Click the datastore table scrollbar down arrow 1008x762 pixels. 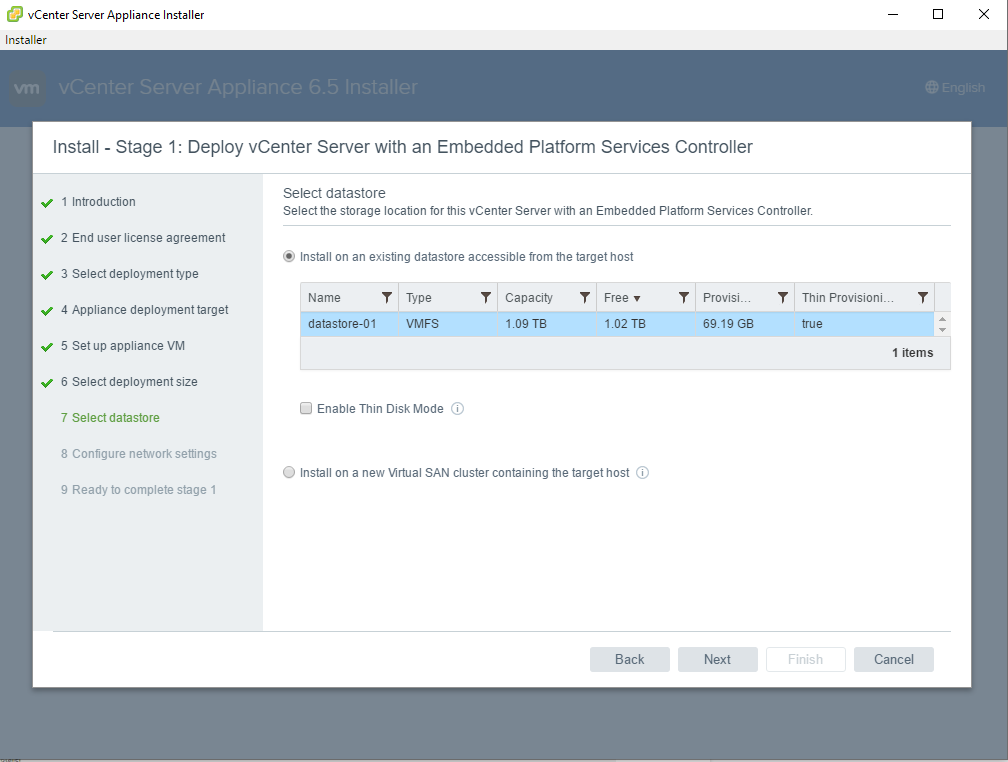tap(942, 330)
